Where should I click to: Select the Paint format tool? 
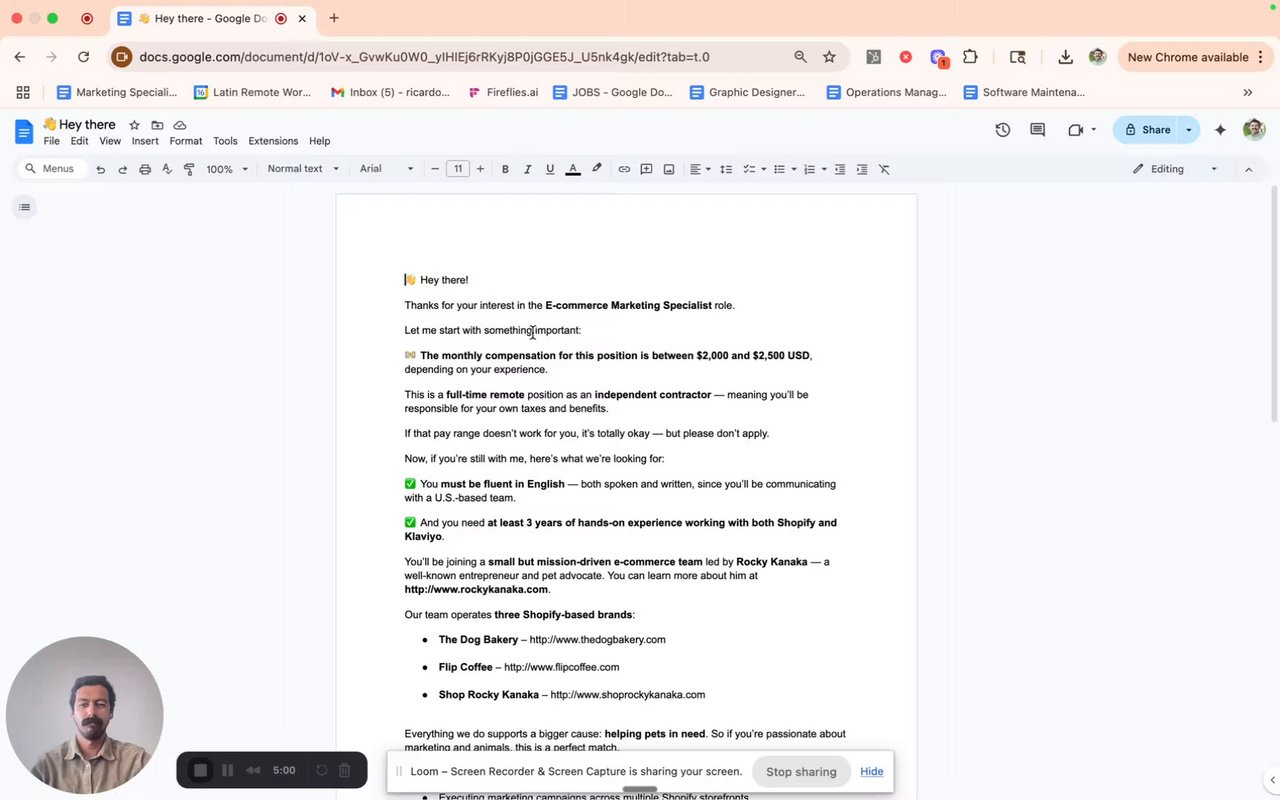[x=189, y=169]
